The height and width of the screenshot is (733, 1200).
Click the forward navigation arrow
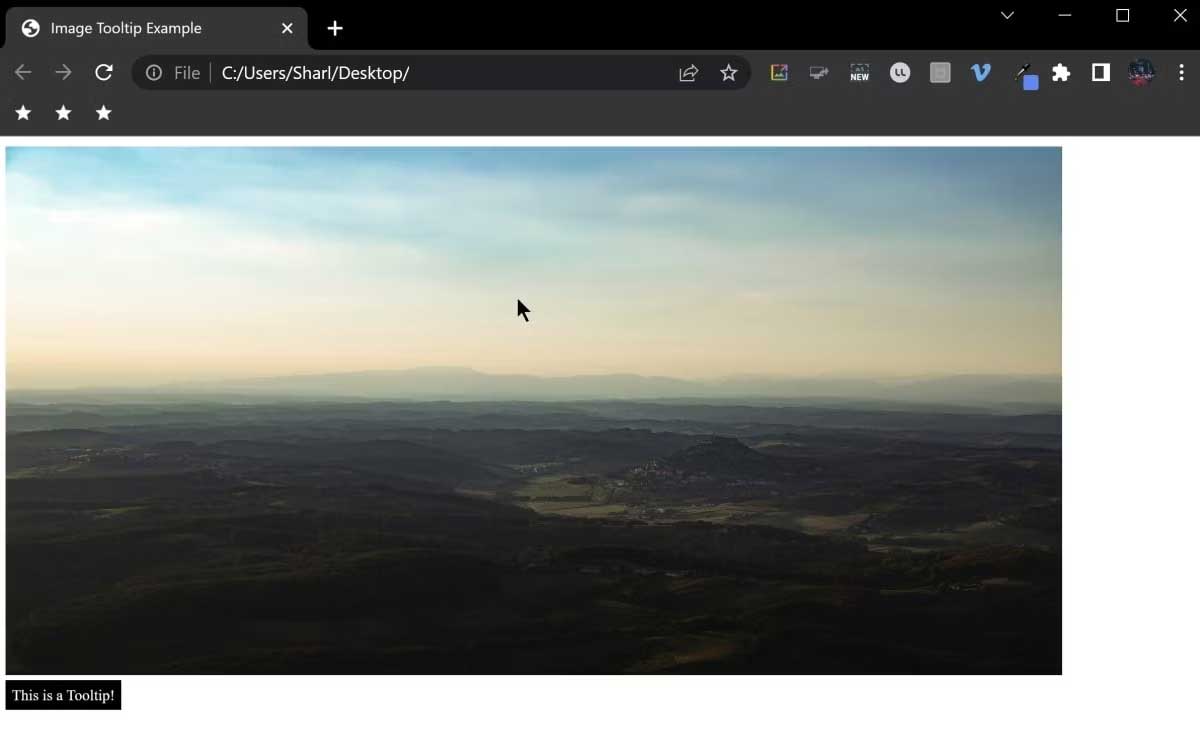click(x=63, y=72)
